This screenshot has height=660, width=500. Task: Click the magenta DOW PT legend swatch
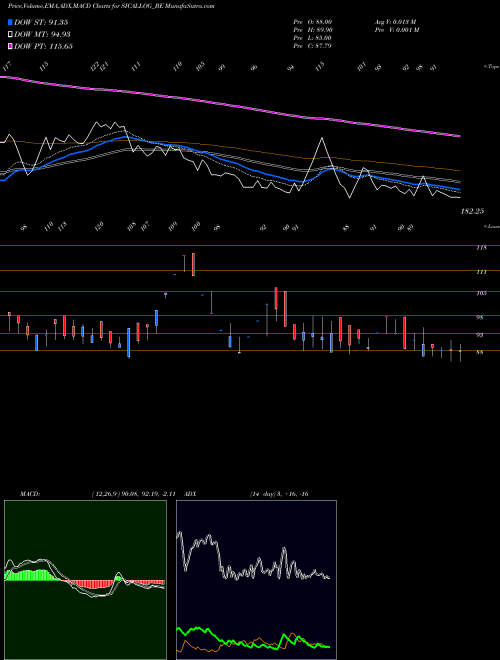point(11,46)
